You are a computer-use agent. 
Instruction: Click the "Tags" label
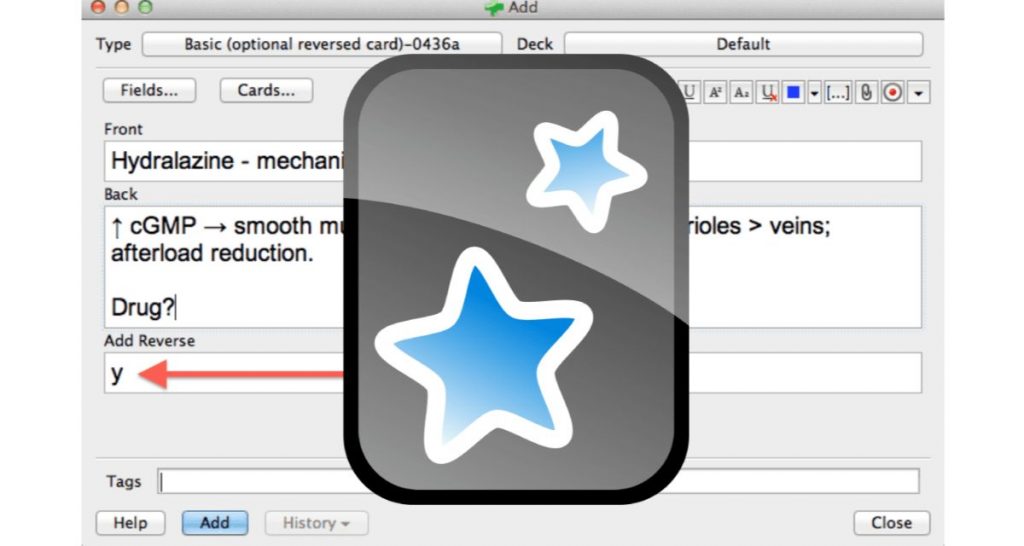click(124, 481)
